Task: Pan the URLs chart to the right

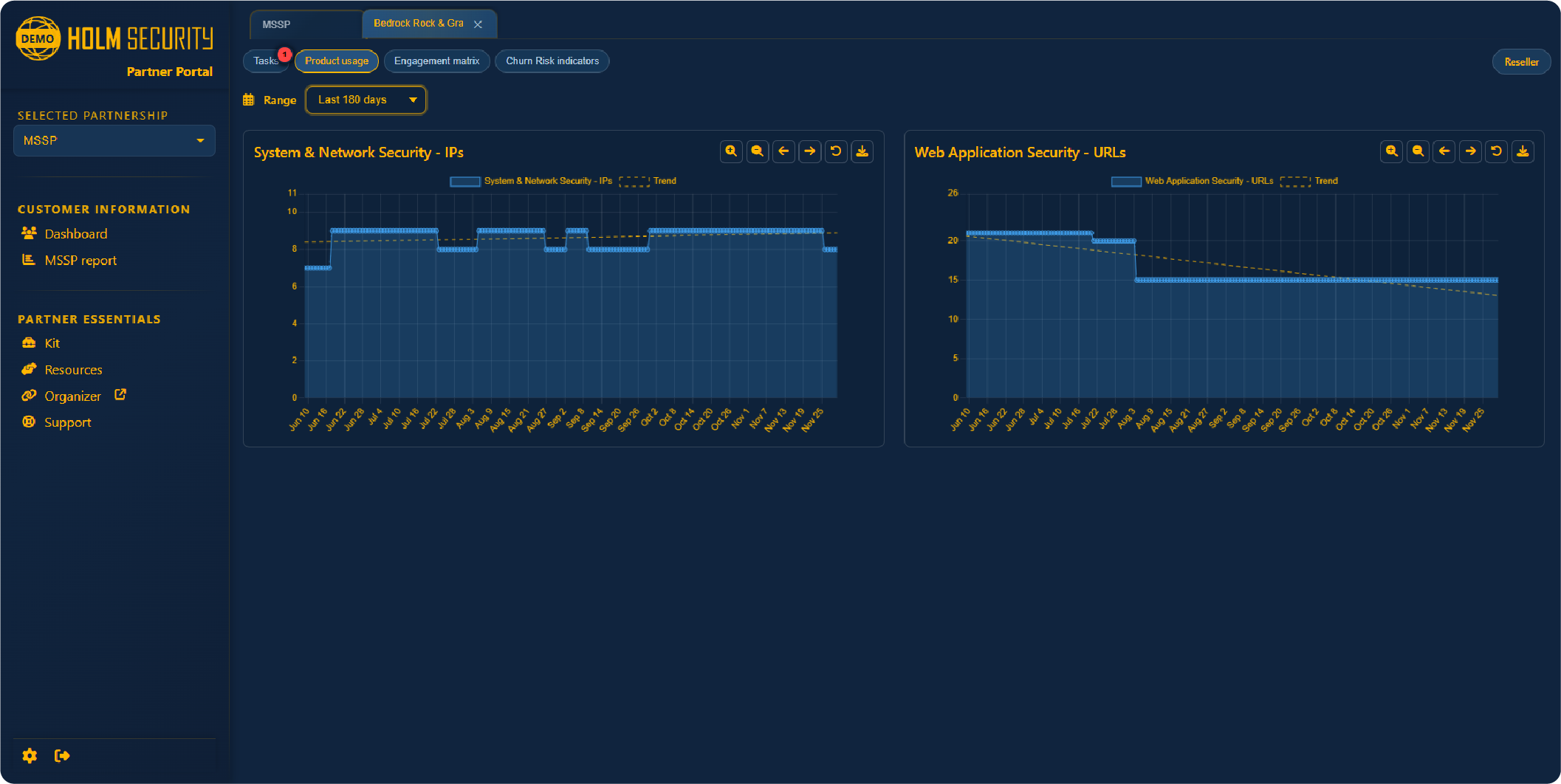Action: 1470,151
